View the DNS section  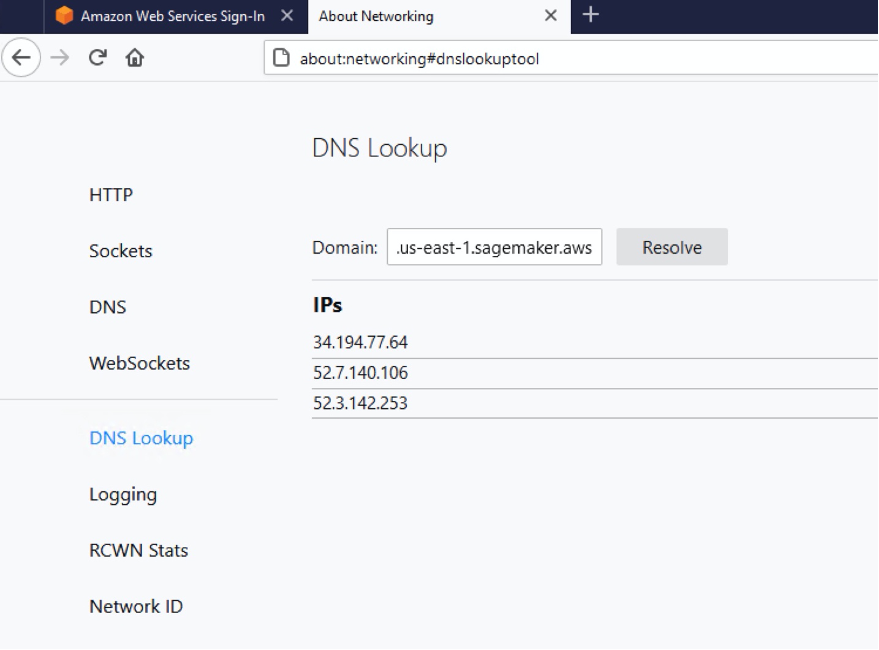[x=109, y=307]
